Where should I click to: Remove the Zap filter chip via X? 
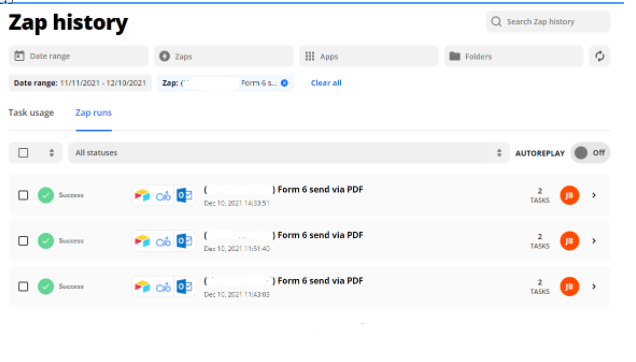coord(284,83)
